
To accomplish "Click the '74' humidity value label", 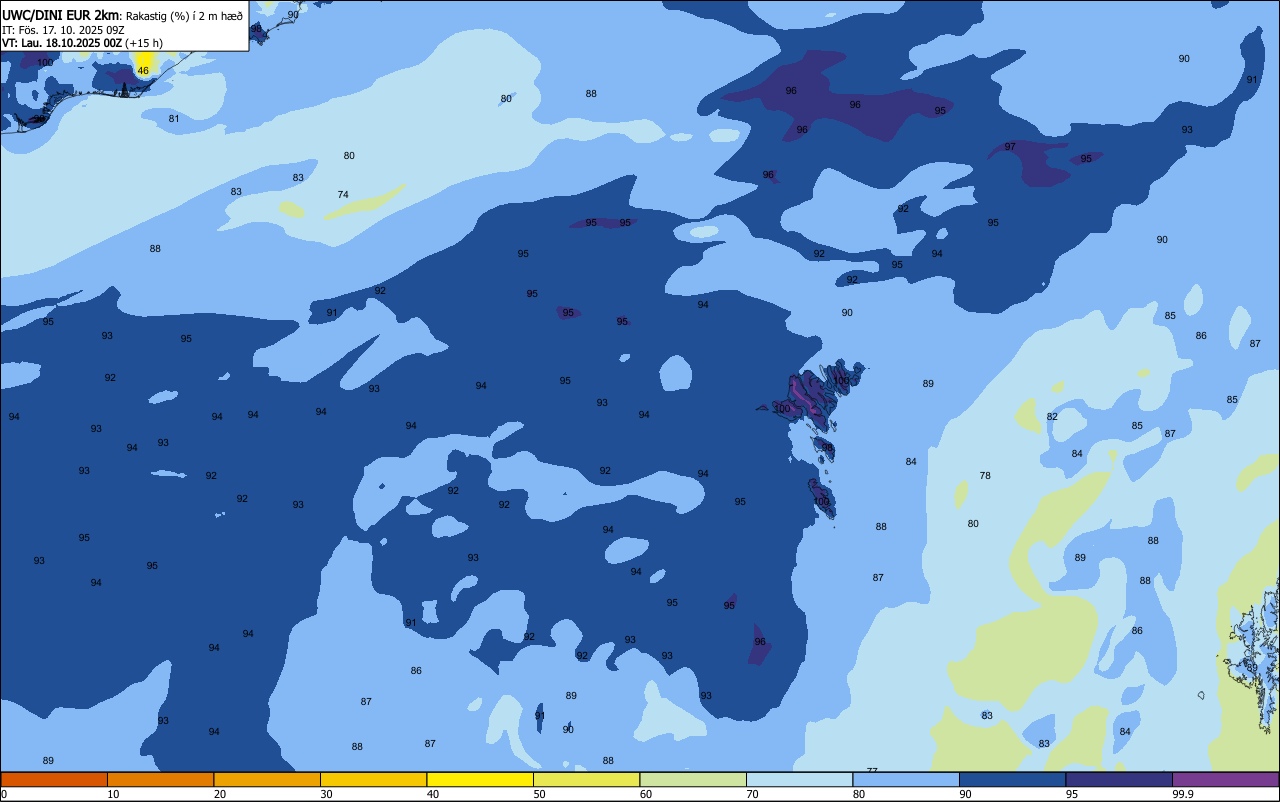I will [343, 194].
